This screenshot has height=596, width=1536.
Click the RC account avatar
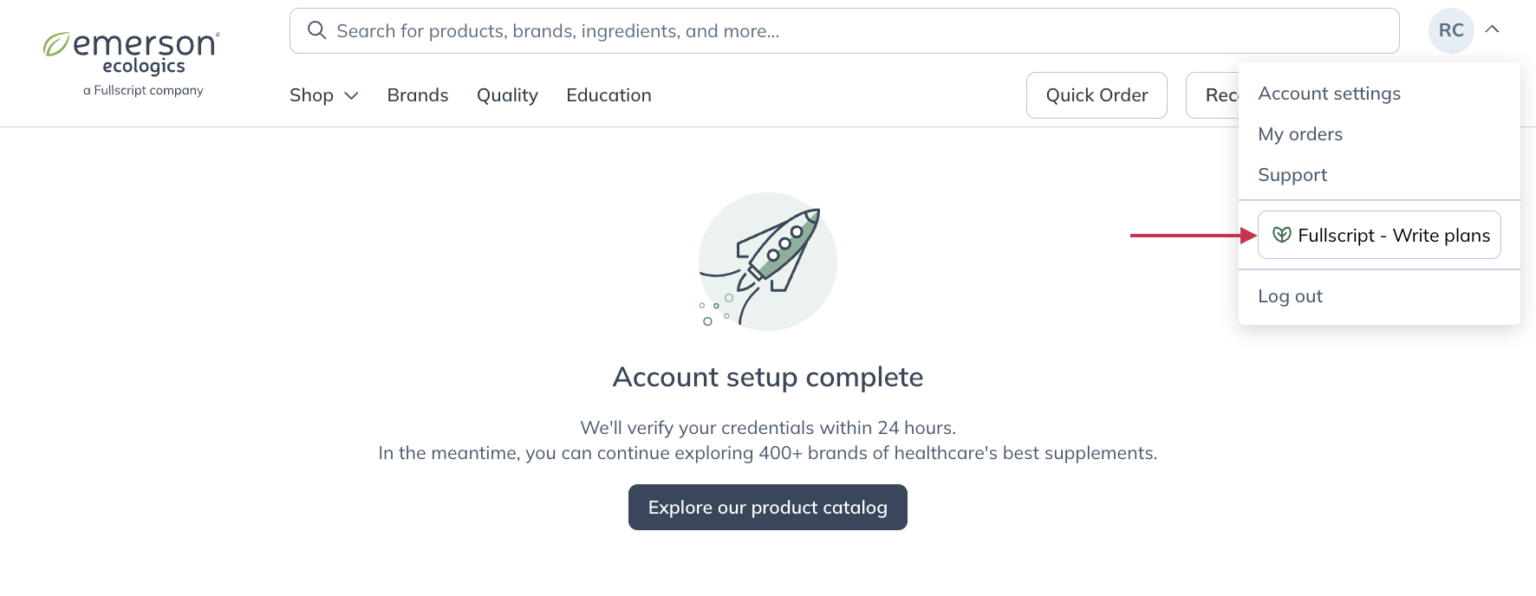tap(1450, 29)
